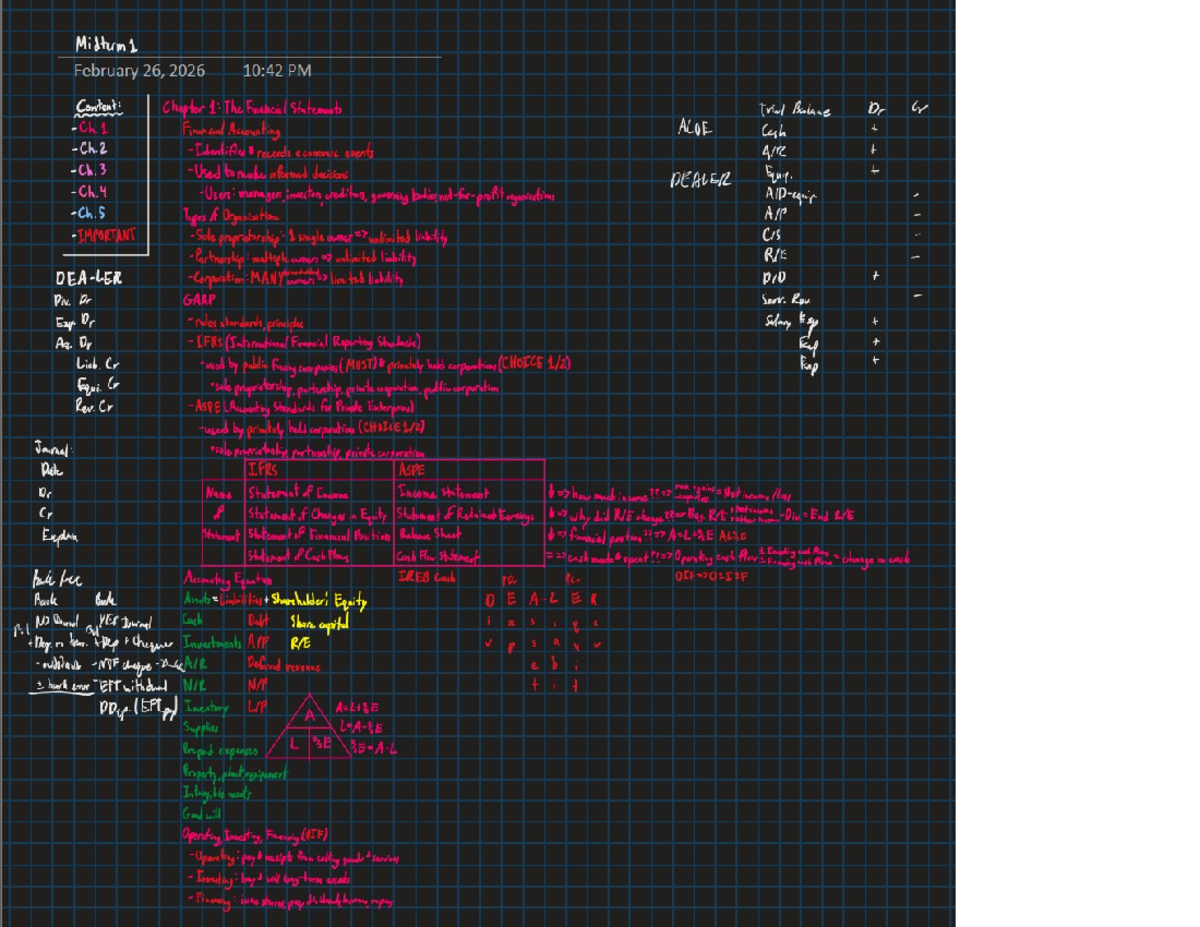The image size is (1200, 927).
Task: Click the green "Investments" asset entry
Action: (212, 643)
